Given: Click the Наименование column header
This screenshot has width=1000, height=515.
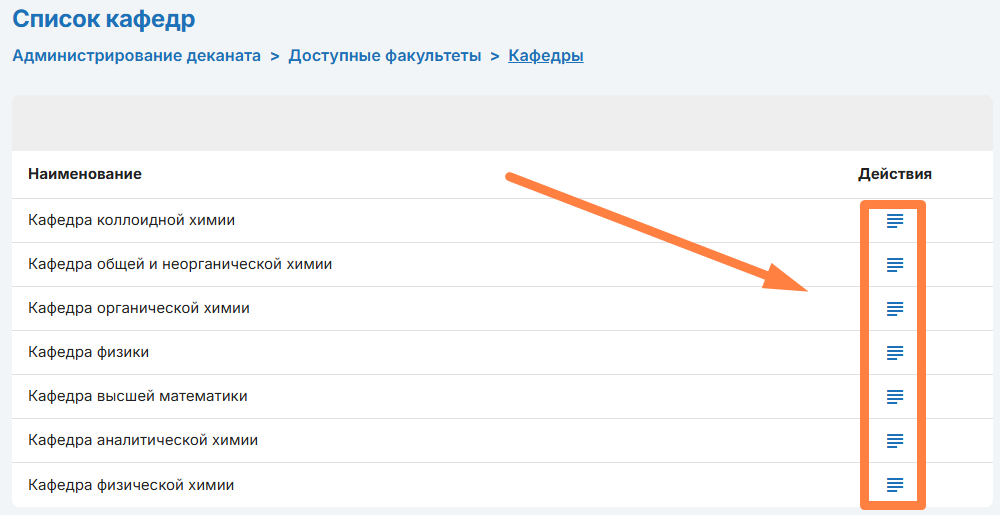Looking at the screenshot, I should [x=85, y=174].
